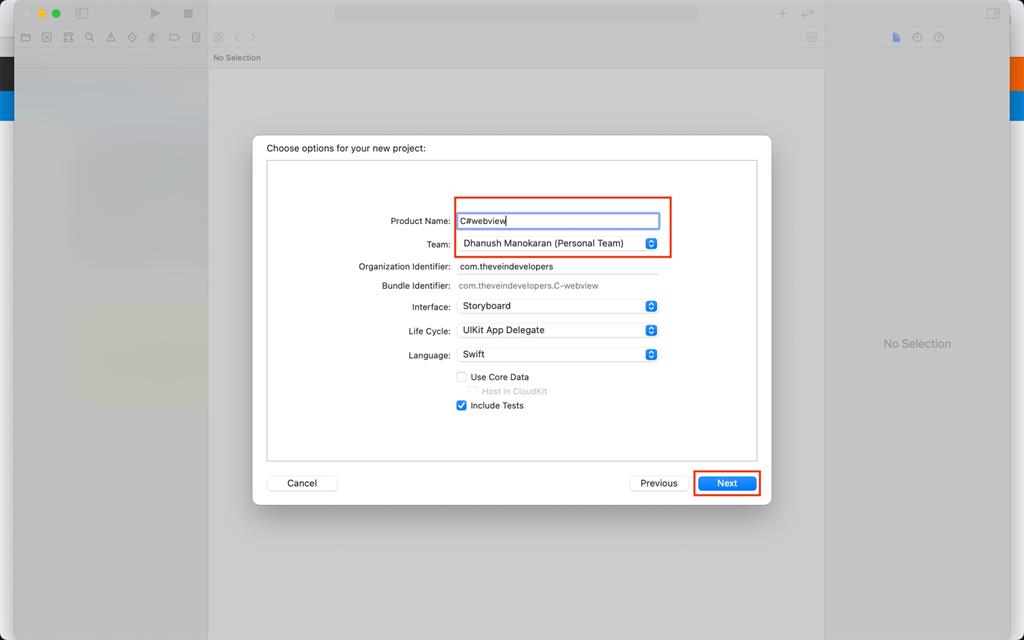The width and height of the screenshot is (1024, 640).
Task: Select the Find navigator magnifier
Action: click(89, 37)
